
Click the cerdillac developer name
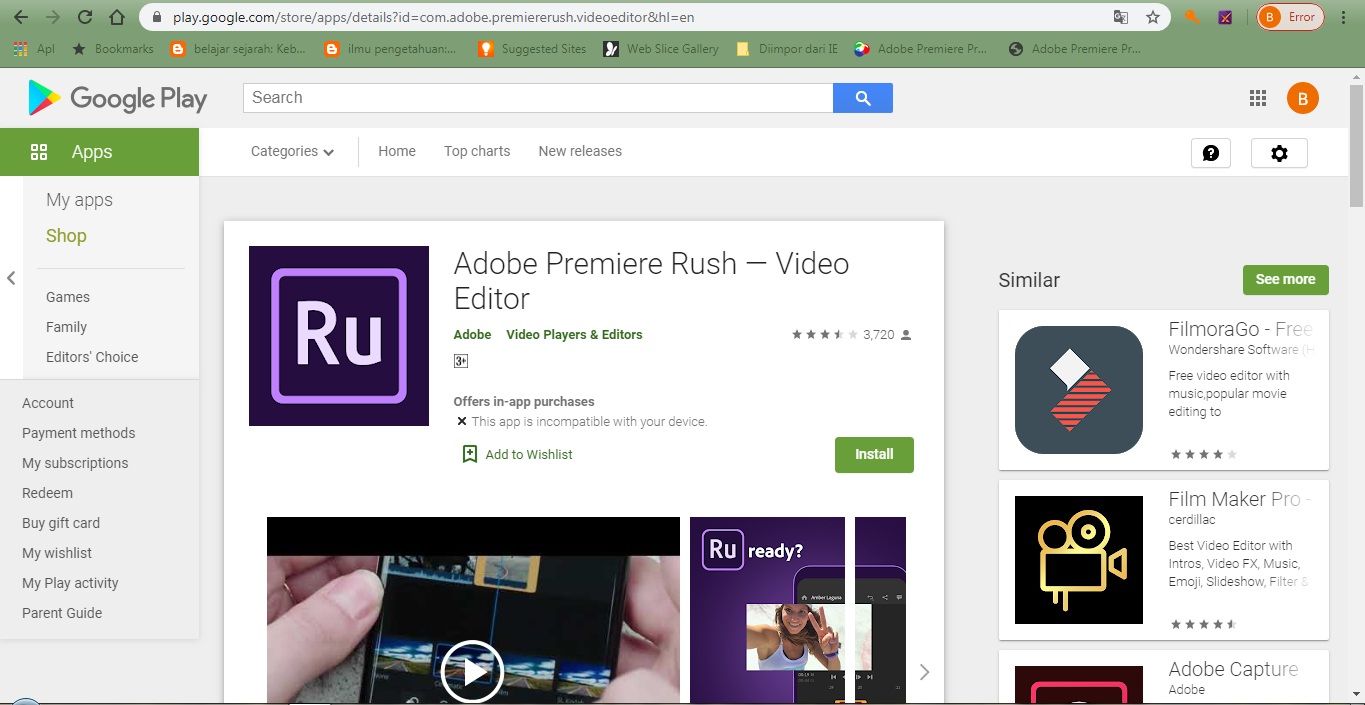coord(1193,520)
